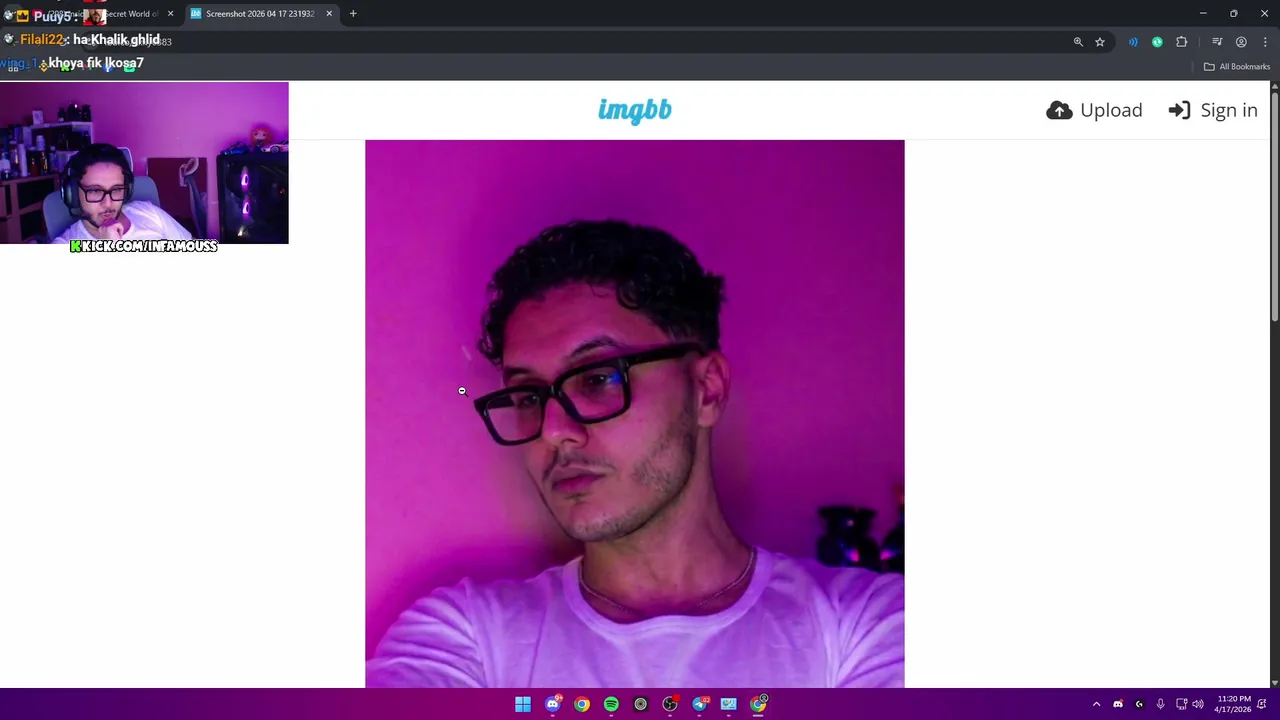Image resolution: width=1280 pixels, height=720 pixels.
Task: Open the media control music icon
Action: 1217,42
